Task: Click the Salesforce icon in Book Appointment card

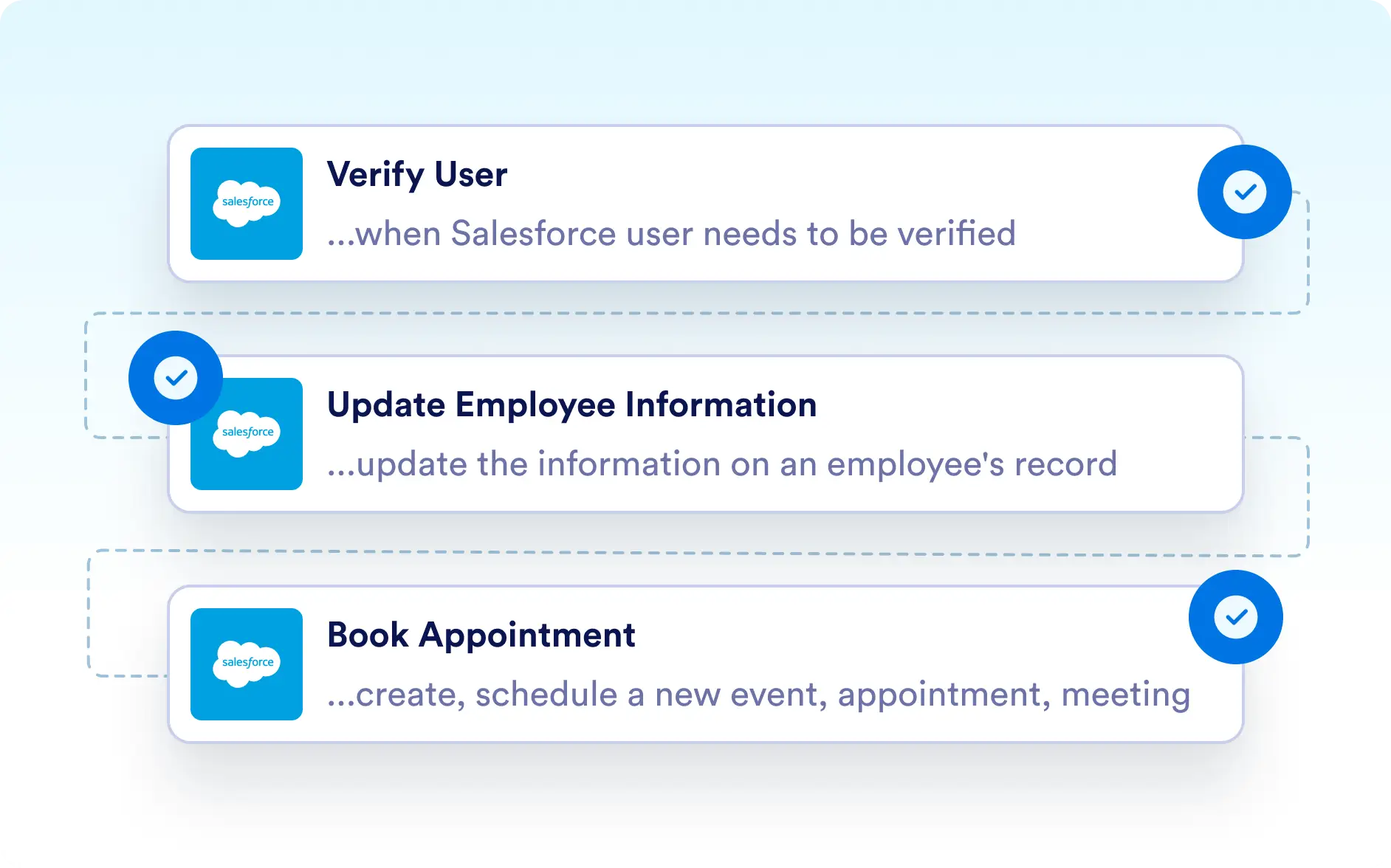Action: [247, 664]
